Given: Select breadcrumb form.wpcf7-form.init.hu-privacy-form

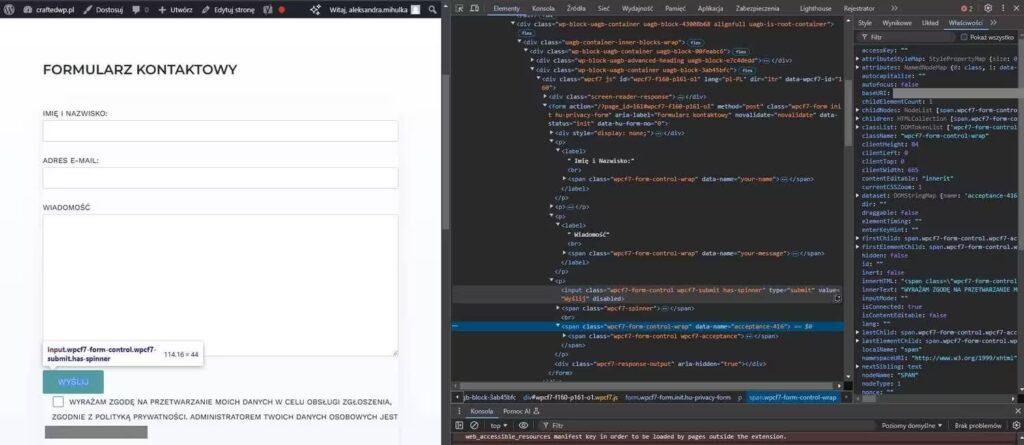Looking at the screenshot, I should (678, 397).
